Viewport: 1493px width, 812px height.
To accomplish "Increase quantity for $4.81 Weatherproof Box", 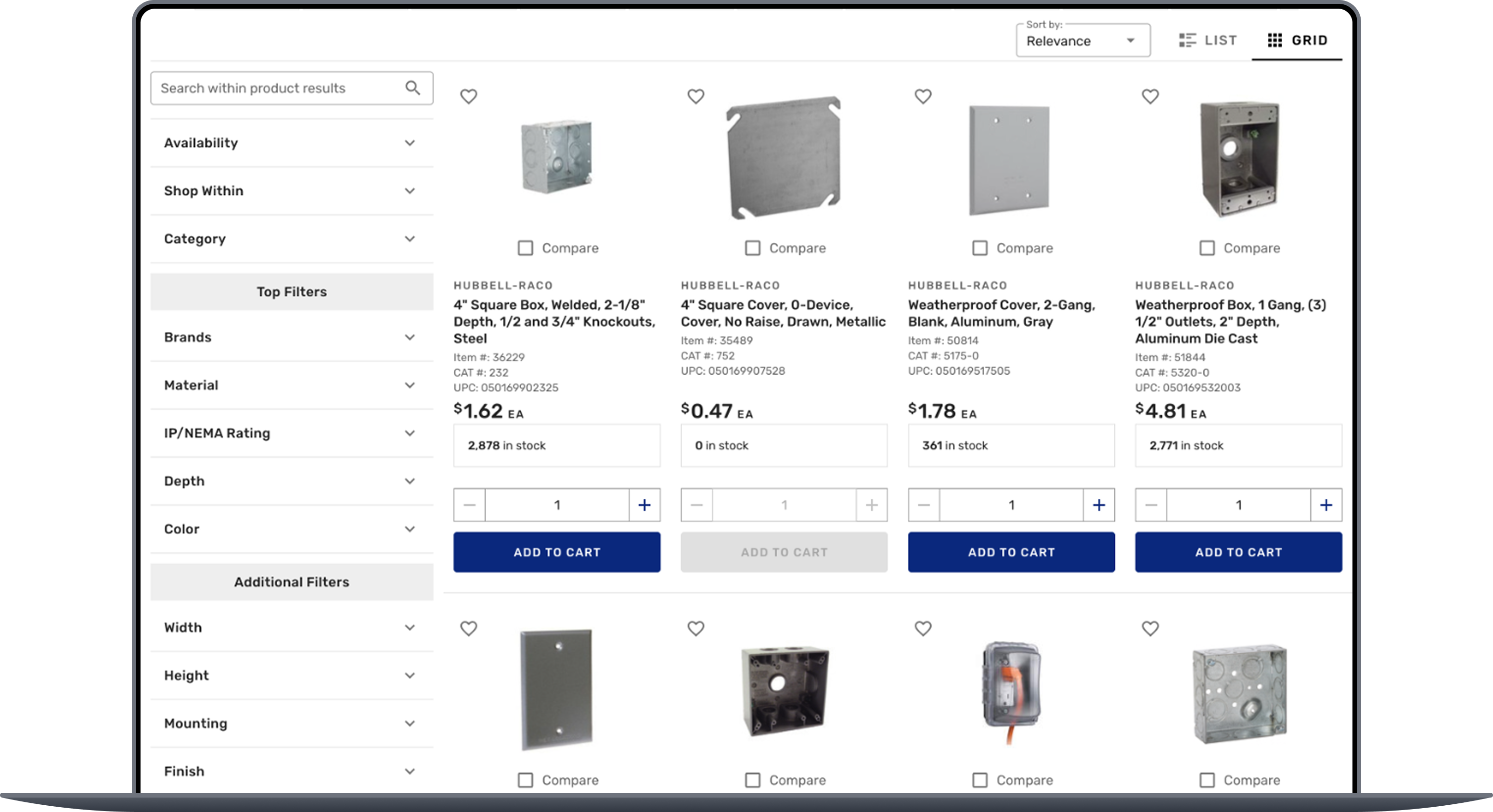I will click(1326, 505).
